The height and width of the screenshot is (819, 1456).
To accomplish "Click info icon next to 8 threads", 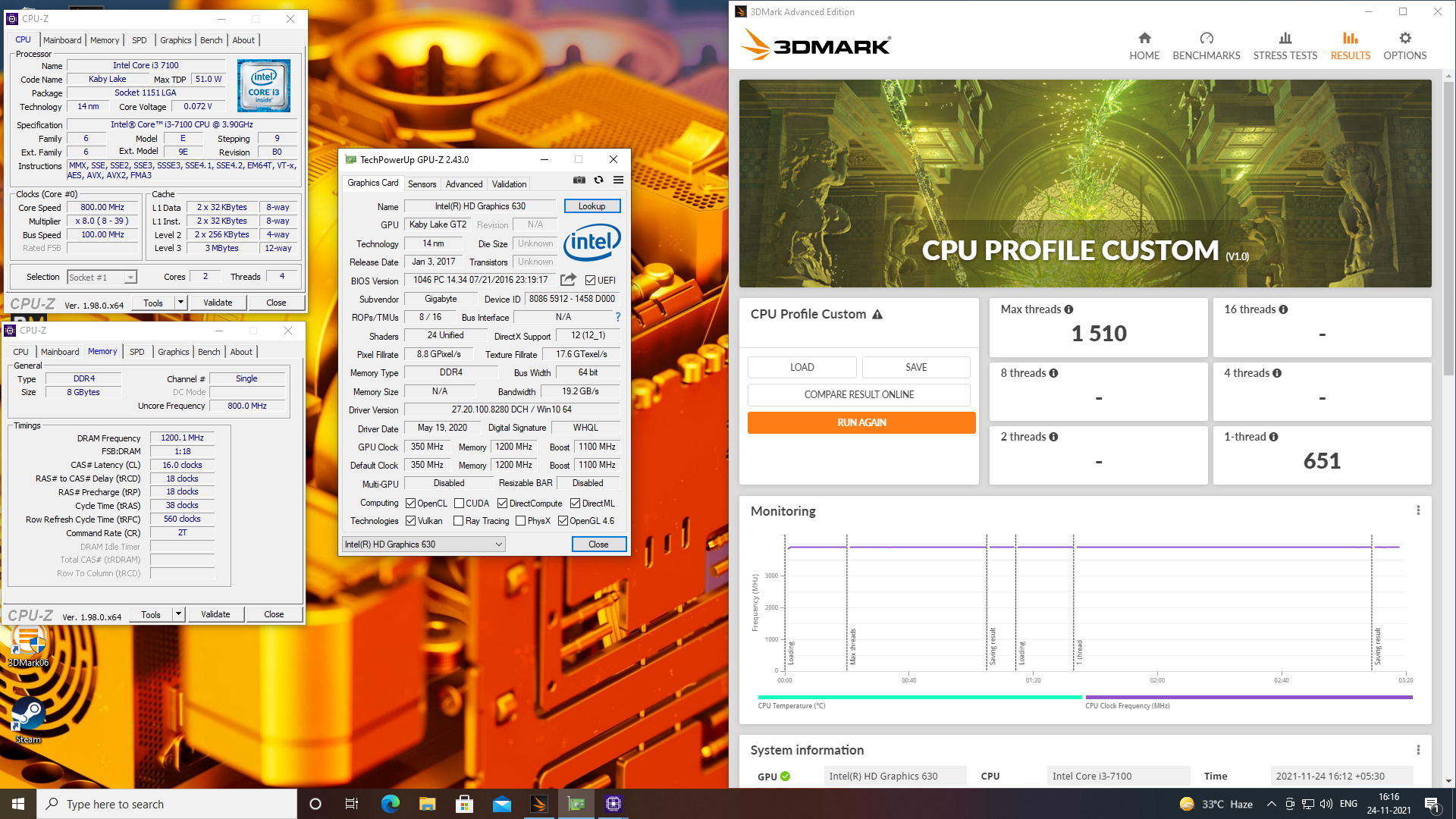I will pyautogui.click(x=1053, y=373).
